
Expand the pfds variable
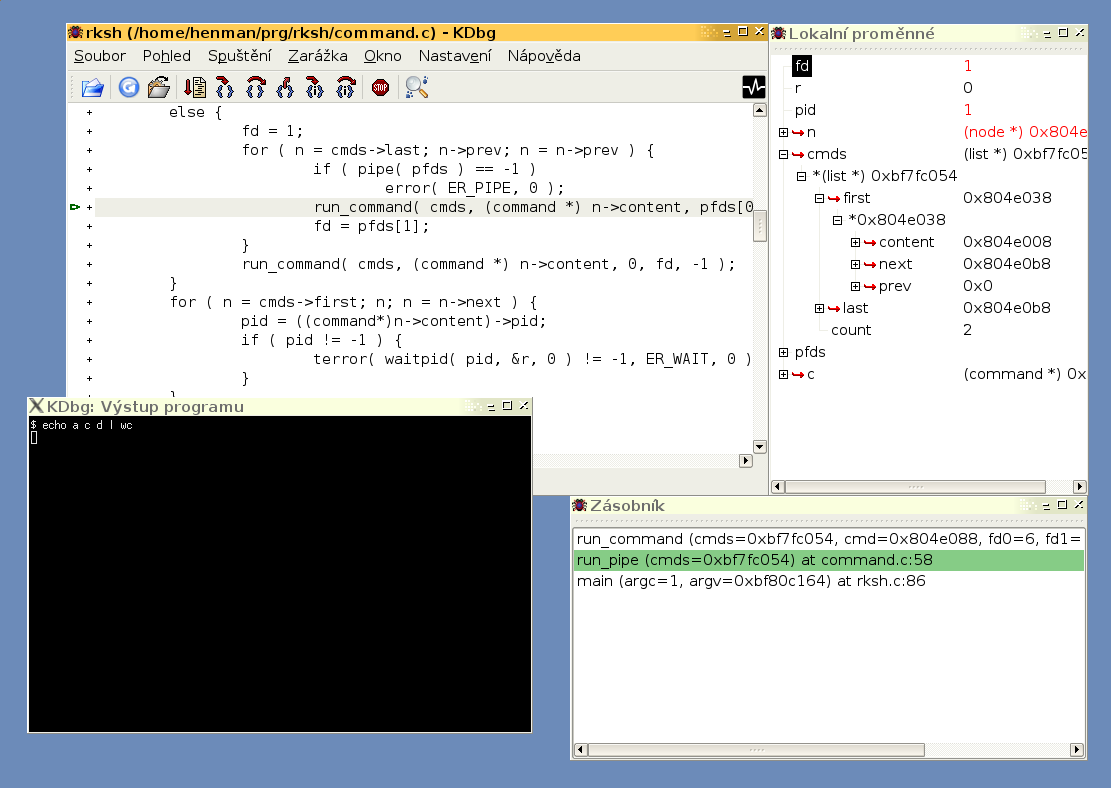point(783,352)
